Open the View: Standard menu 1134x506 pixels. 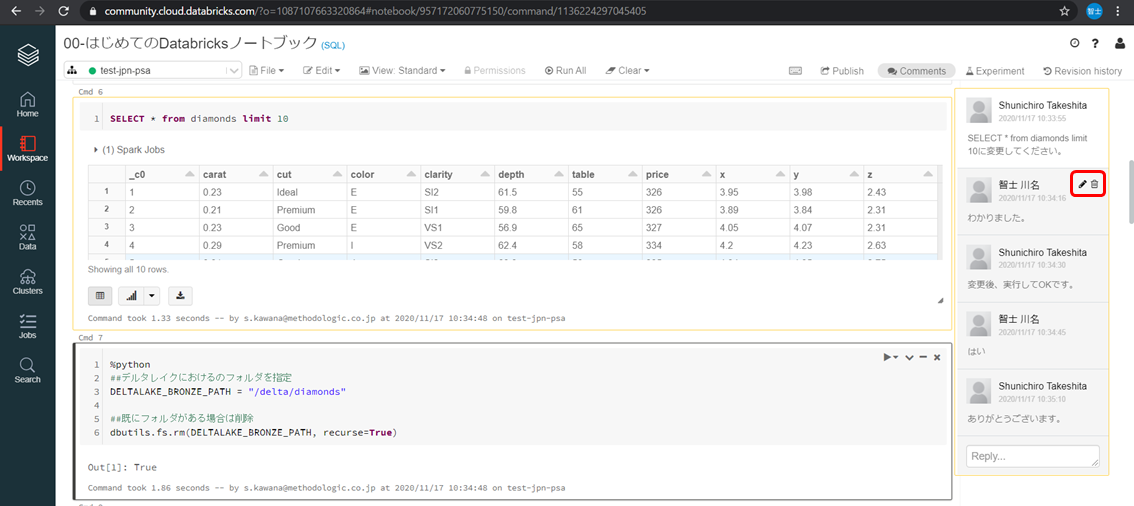tap(402, 71)
